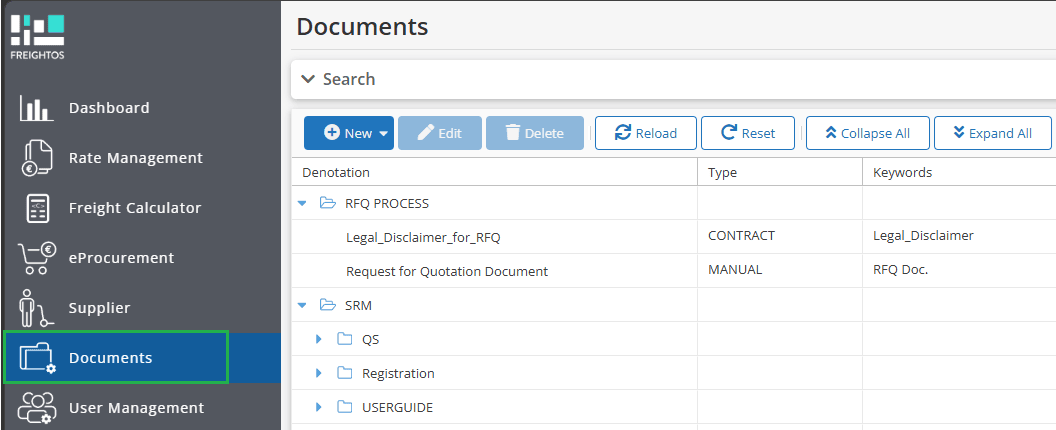Open Rate Management in the sidebar

[x=140, y=158]
